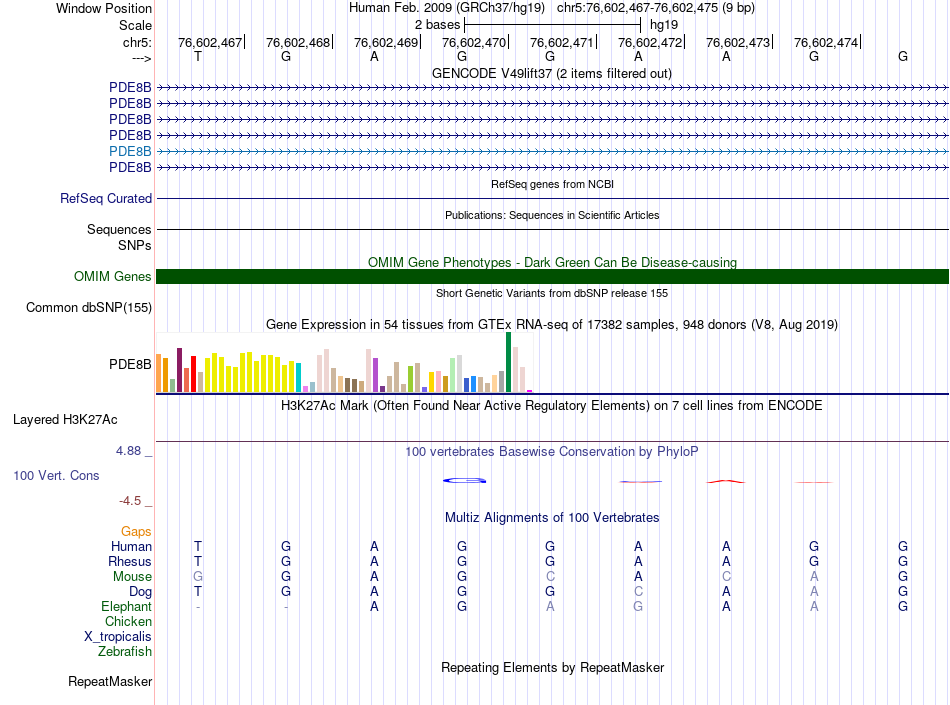The width and height of the screenshot is (950, 705).
Task: Open the GTEx Gene Expression track title
Action: pos(552,325)
